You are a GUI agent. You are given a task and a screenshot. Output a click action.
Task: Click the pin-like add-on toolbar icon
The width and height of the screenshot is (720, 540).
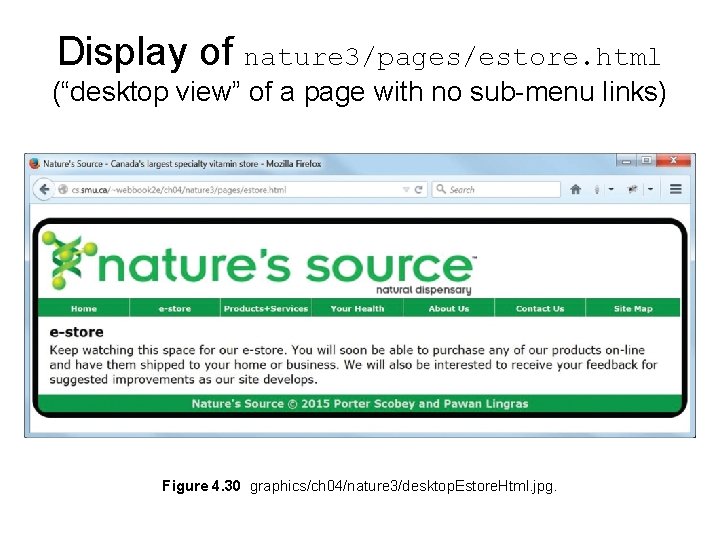click(x=633, y=189)
